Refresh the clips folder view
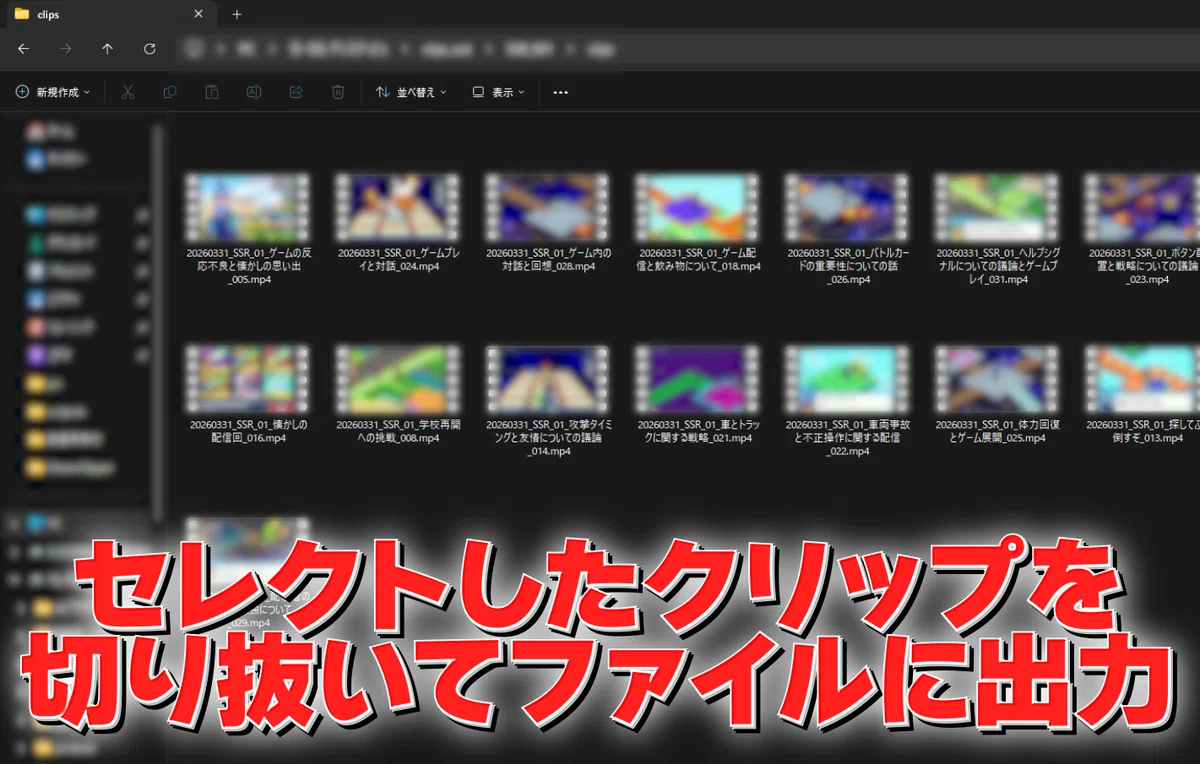 [150, 49]
